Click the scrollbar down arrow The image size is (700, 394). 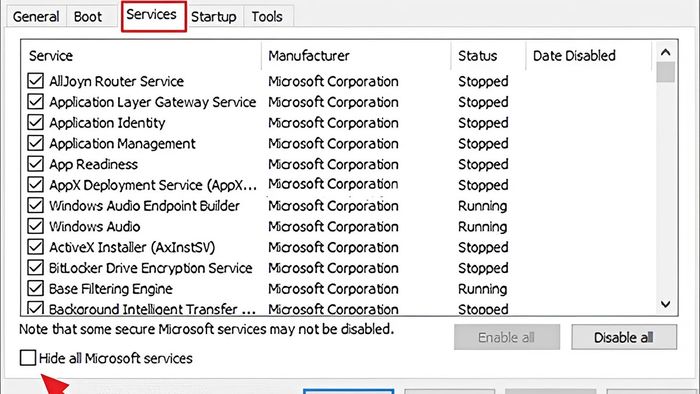pyautogui.click(x=666, y=304)
